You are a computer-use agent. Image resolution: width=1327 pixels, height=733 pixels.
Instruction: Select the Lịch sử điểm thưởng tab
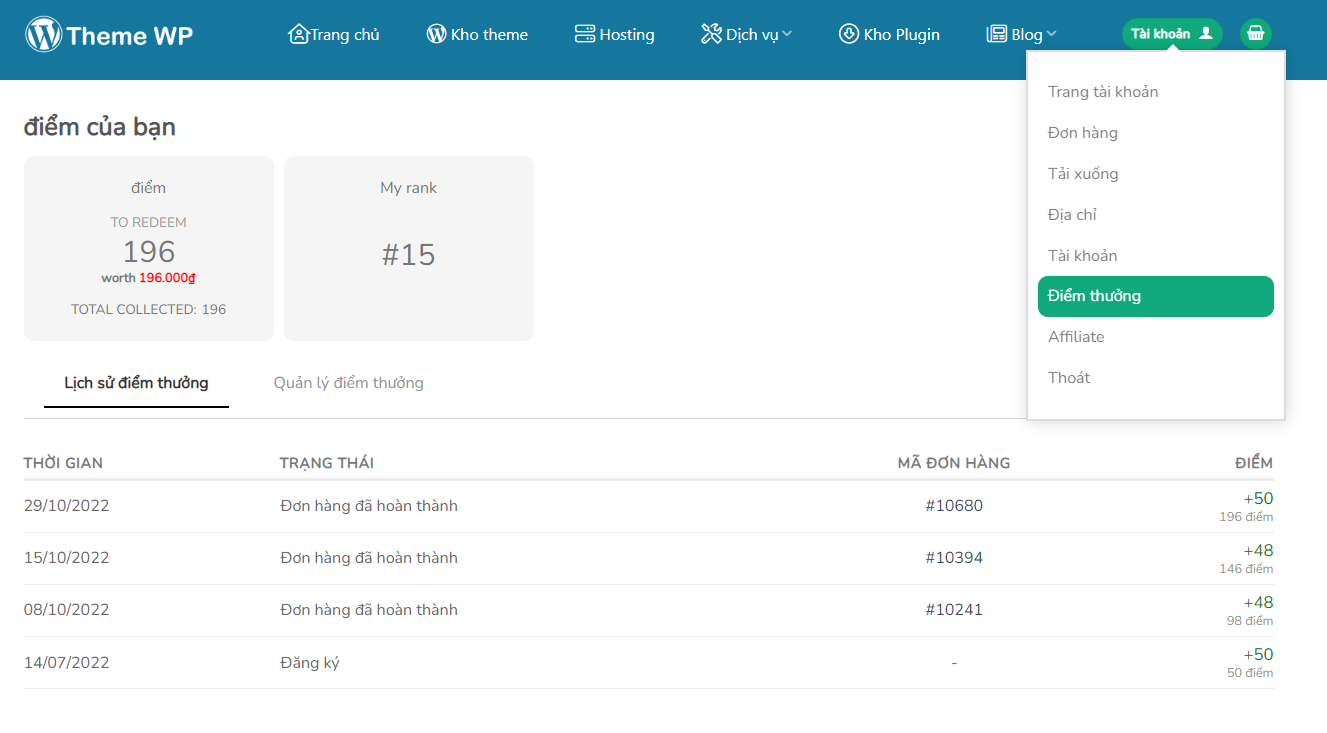(136, 383)
